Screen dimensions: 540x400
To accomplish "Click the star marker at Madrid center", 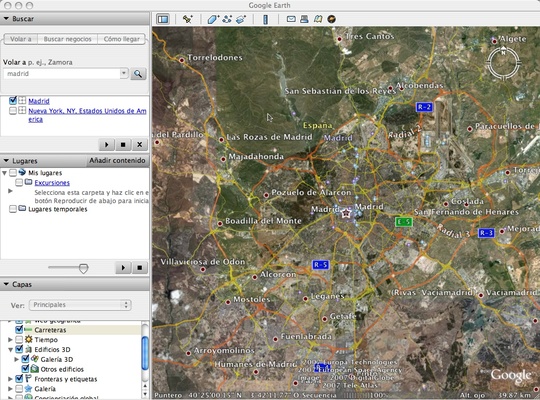I will coord(345,214).
